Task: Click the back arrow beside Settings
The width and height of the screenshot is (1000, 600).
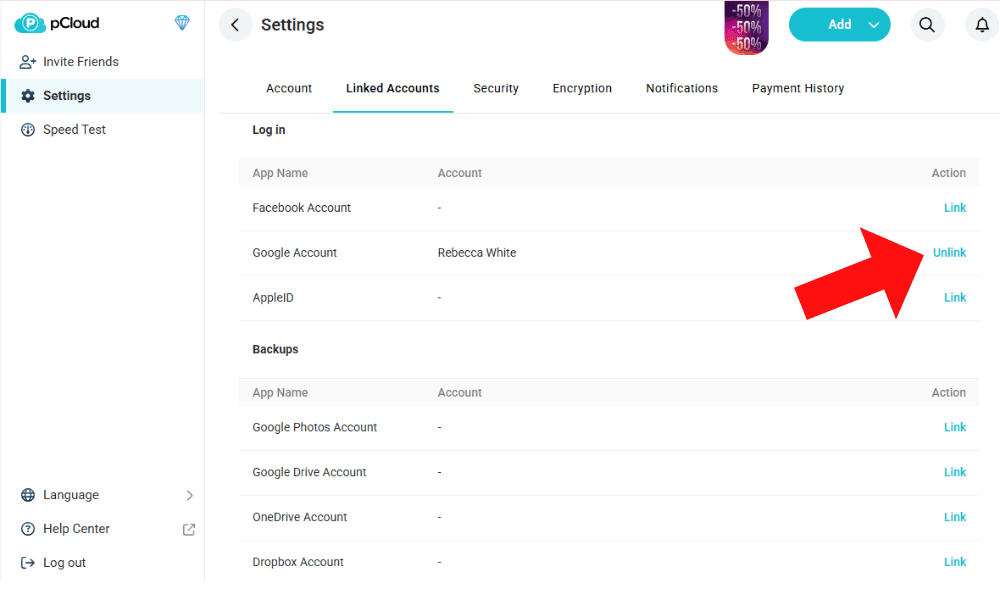Action: 235,25
